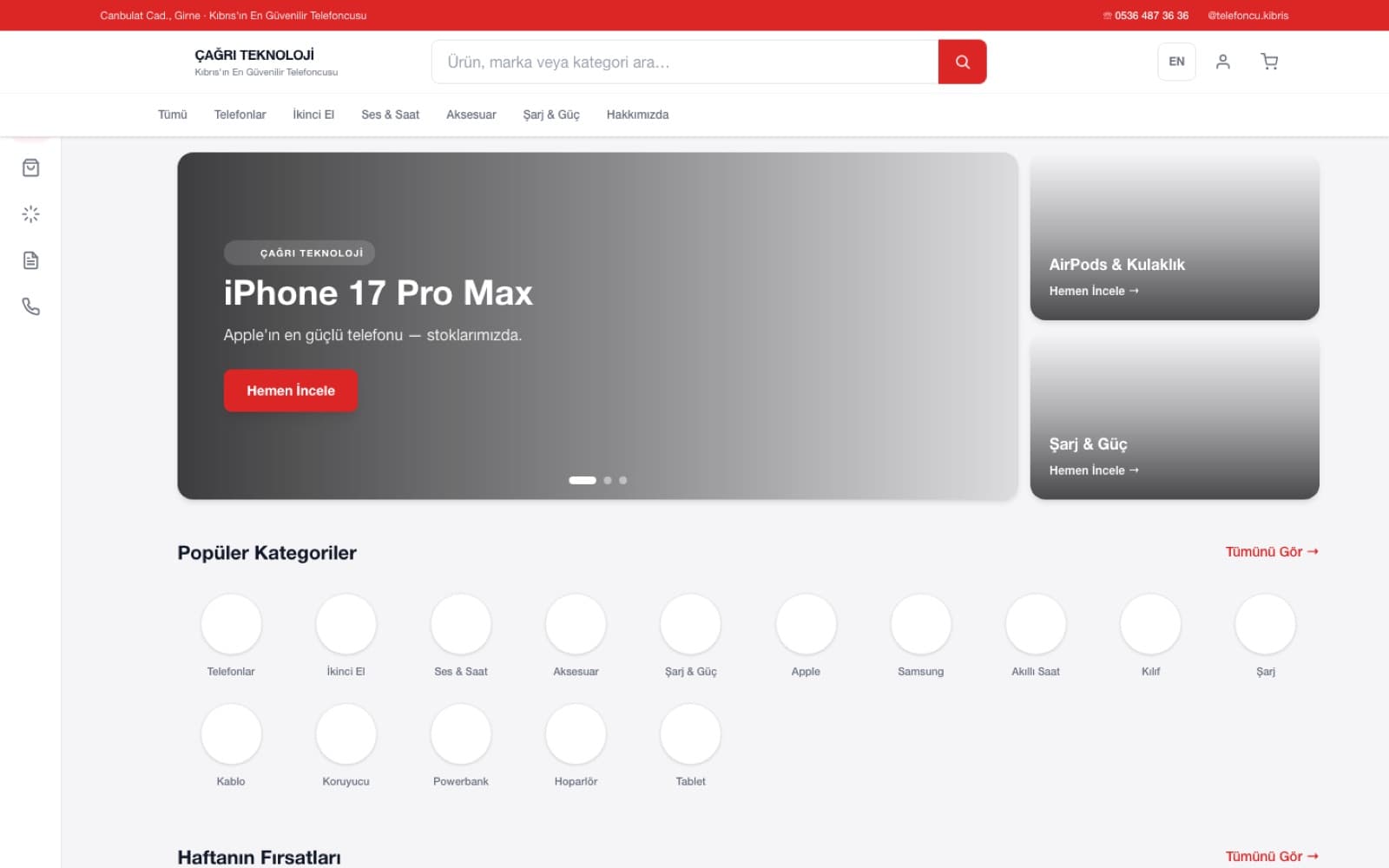Open the Telefonlar menu item
This screenshot has height=868, width=1389.
[x=240, y=115]
